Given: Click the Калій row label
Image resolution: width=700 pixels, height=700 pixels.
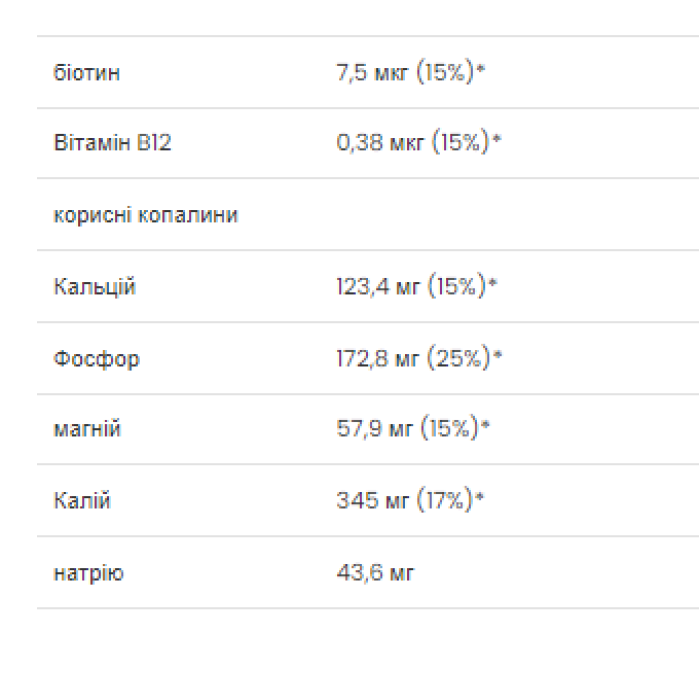Looking at the screenshot, I should coord(82,501).
